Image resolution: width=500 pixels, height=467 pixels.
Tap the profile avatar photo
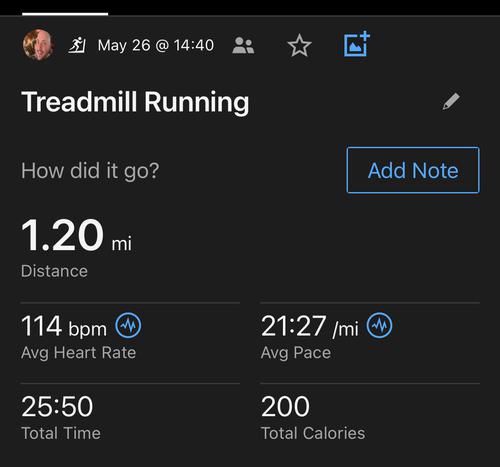[x=38, y=45]
